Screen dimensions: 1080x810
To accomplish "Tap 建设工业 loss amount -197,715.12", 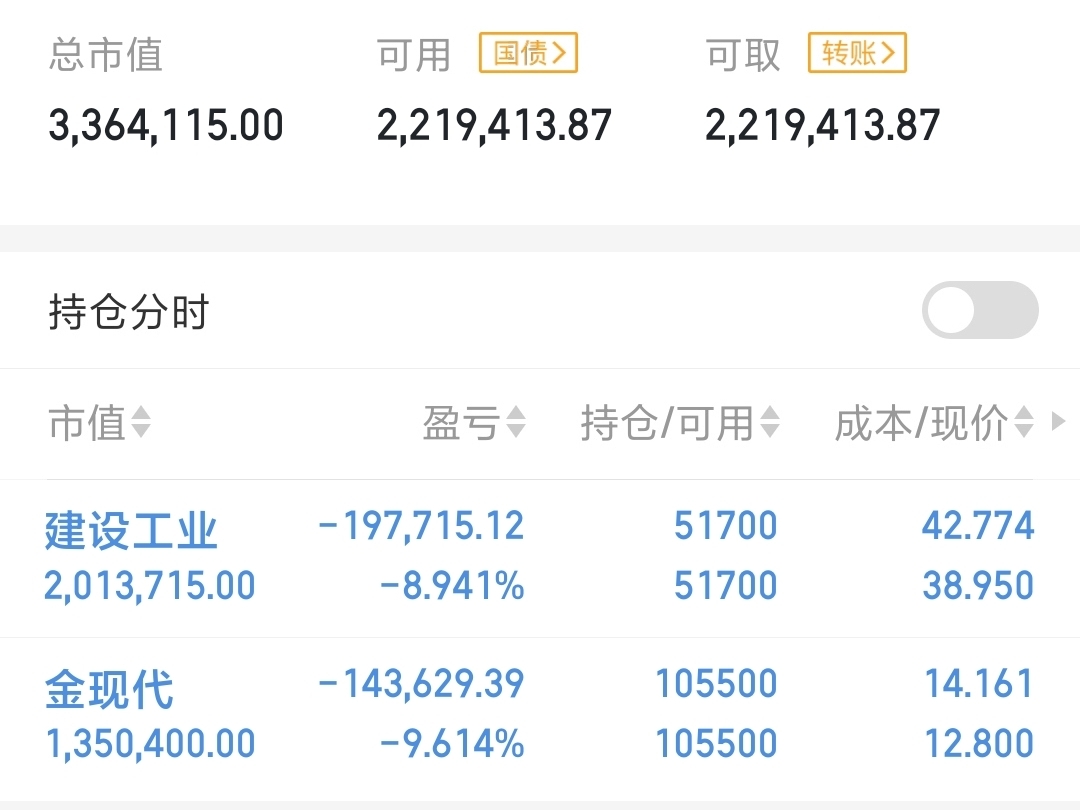I will click(421, 526).
